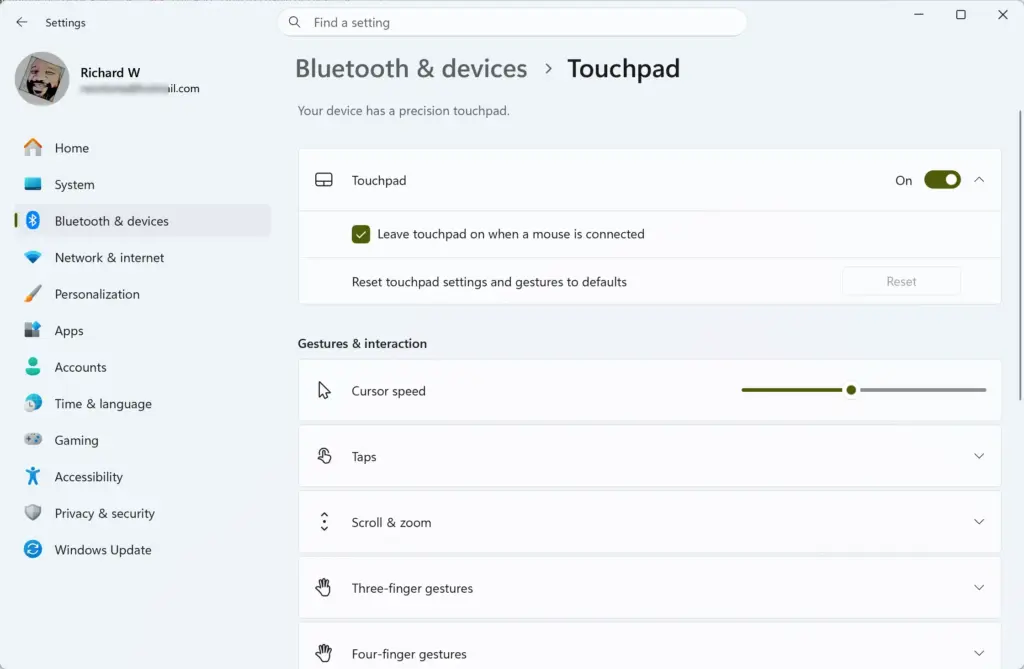Image resolution: width=1024 pixels, height=669 pixels.
Task: Click the Gaming controller icon
Action: coord(33,440)
